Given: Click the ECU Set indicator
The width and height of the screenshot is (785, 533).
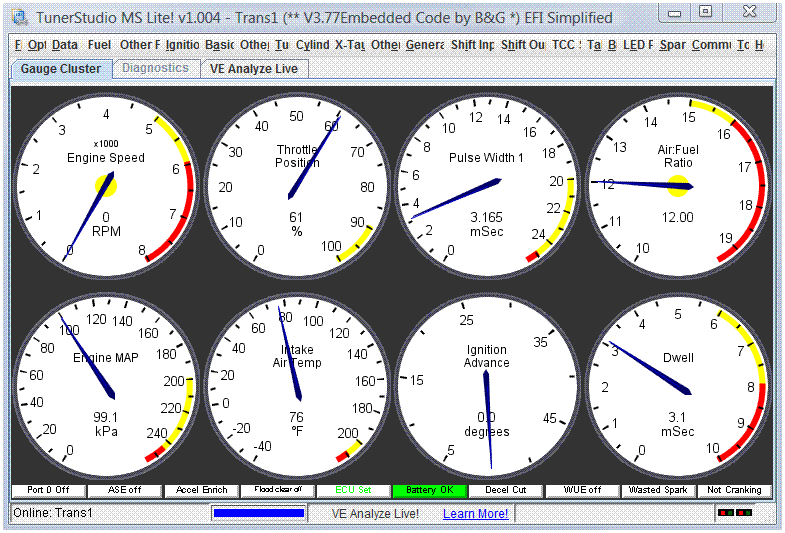Looking at the screenshot, I should click(353, 490).
